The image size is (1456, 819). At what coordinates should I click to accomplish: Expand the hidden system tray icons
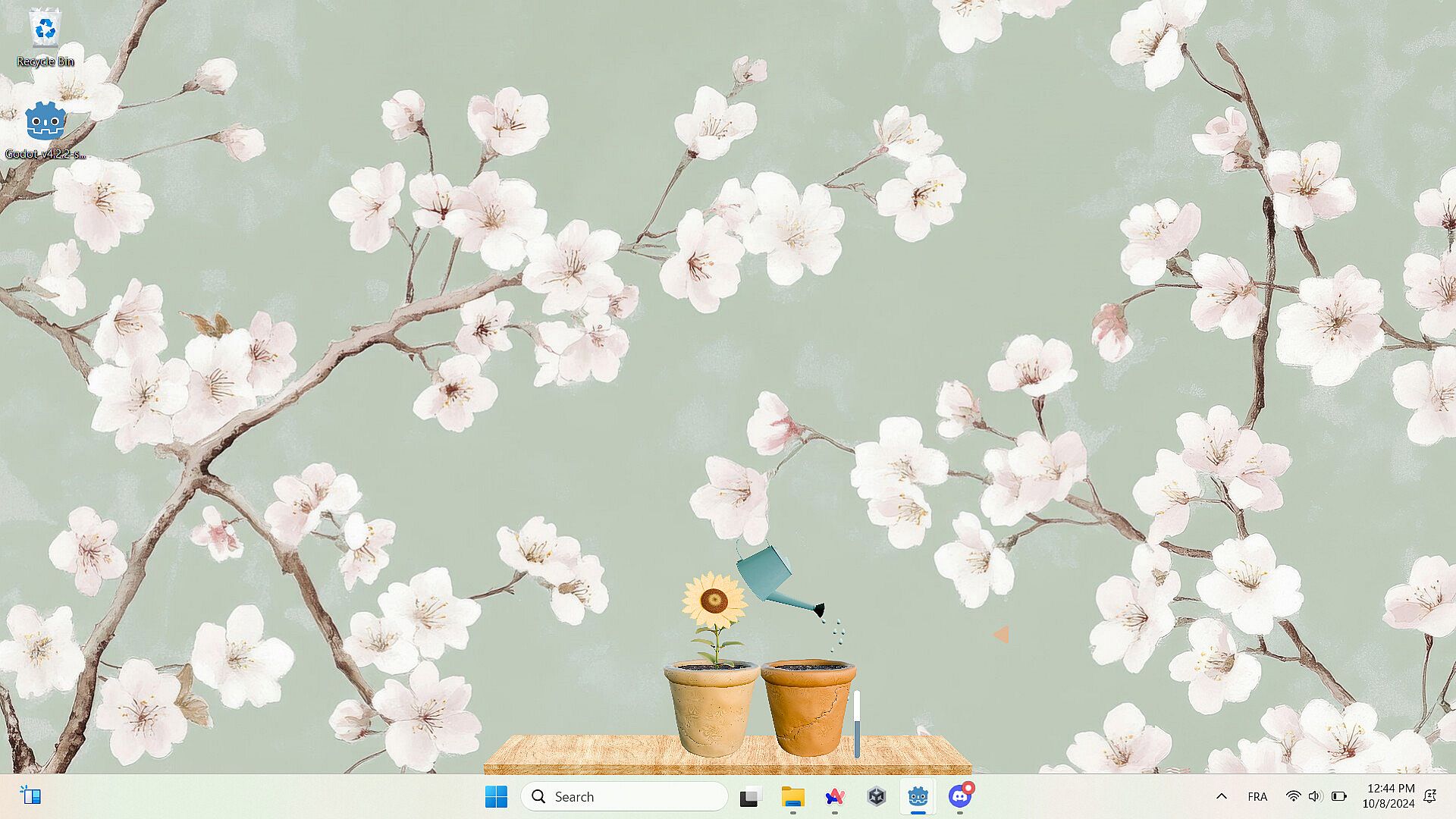1221,796
